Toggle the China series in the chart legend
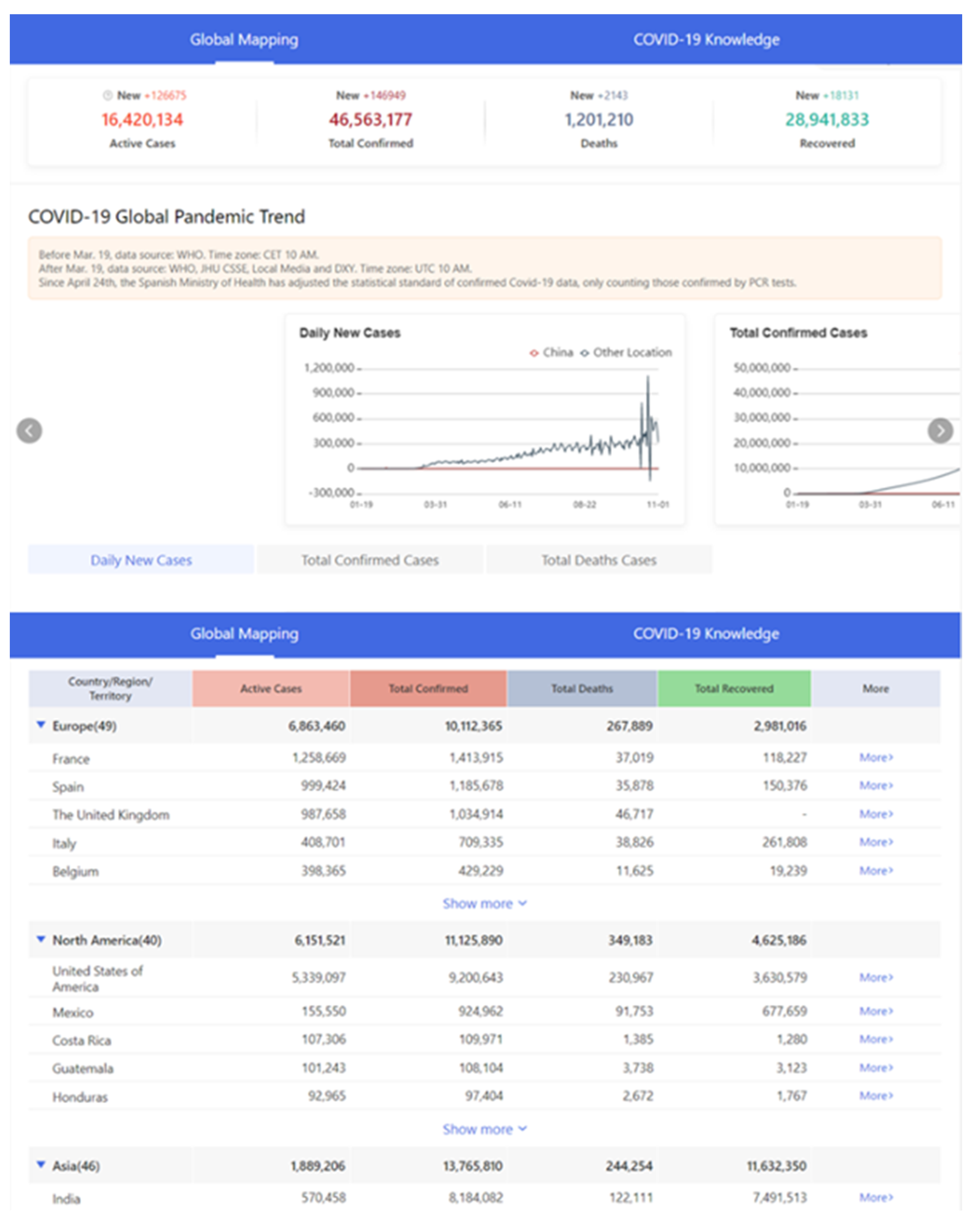972x1232 pixels. pos(552,352)
